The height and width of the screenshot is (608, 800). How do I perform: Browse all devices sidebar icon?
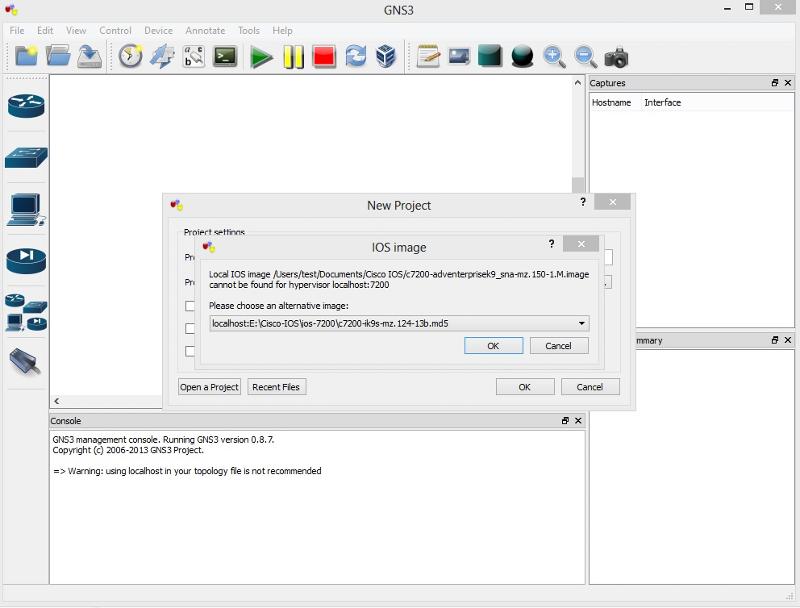(x=26, y=312)
